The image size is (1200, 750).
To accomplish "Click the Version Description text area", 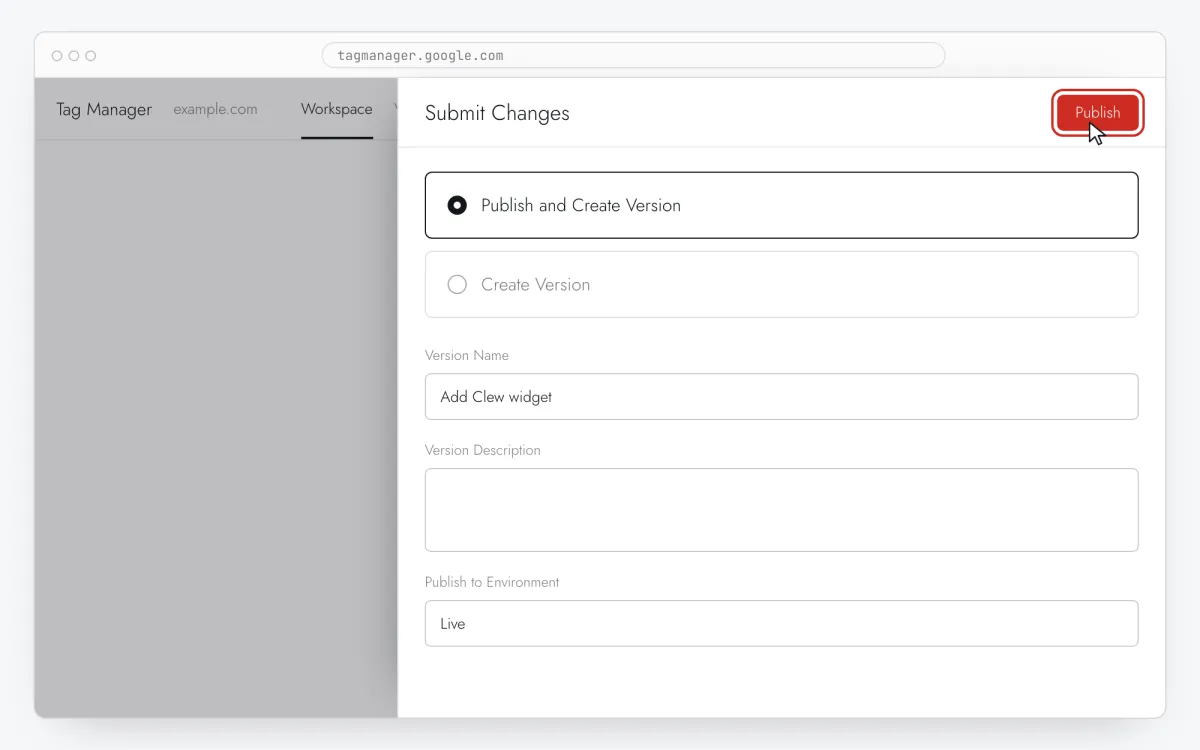I will [x=781, y=510].
